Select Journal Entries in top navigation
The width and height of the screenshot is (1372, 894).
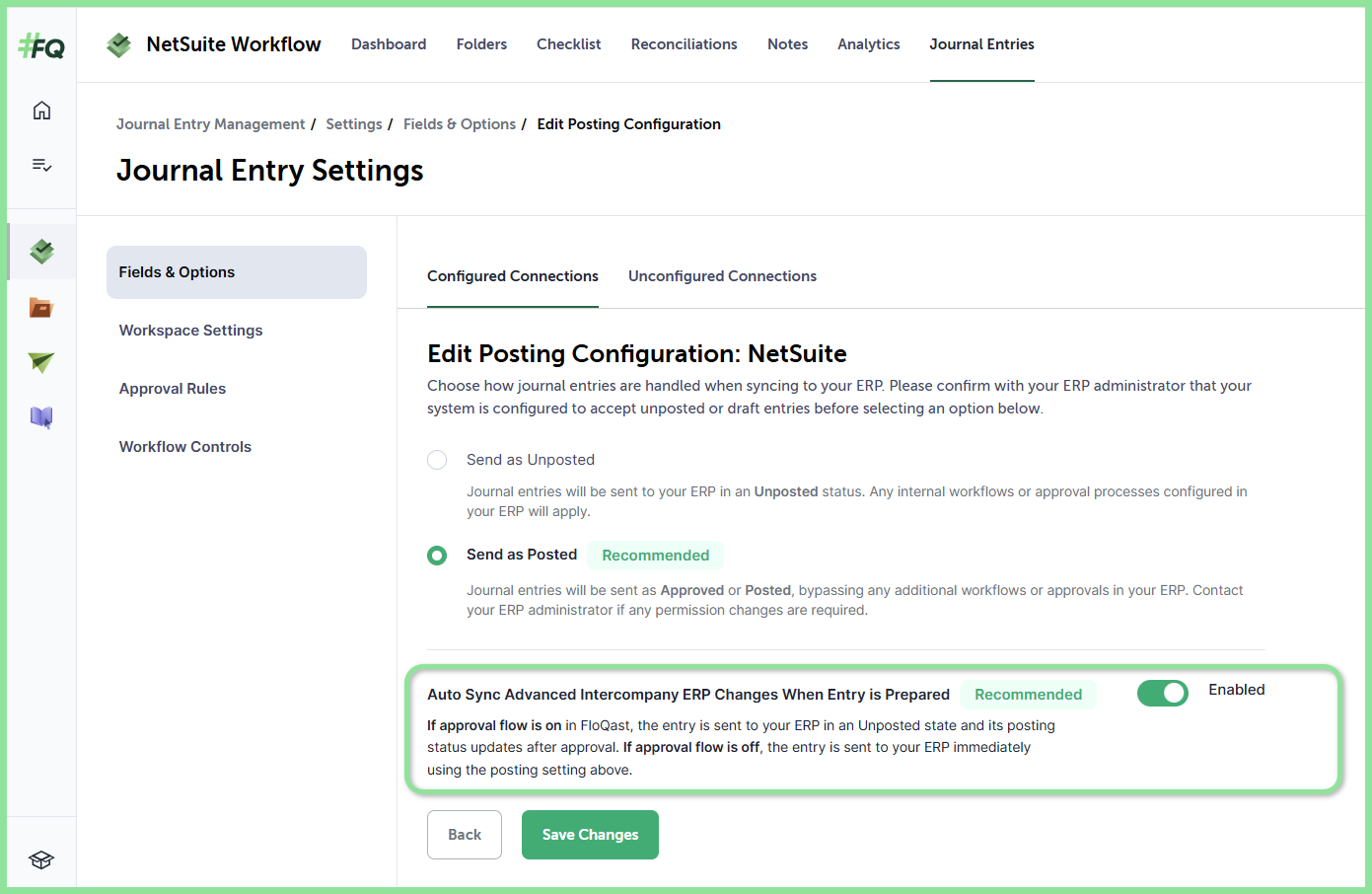pos(982,44)
